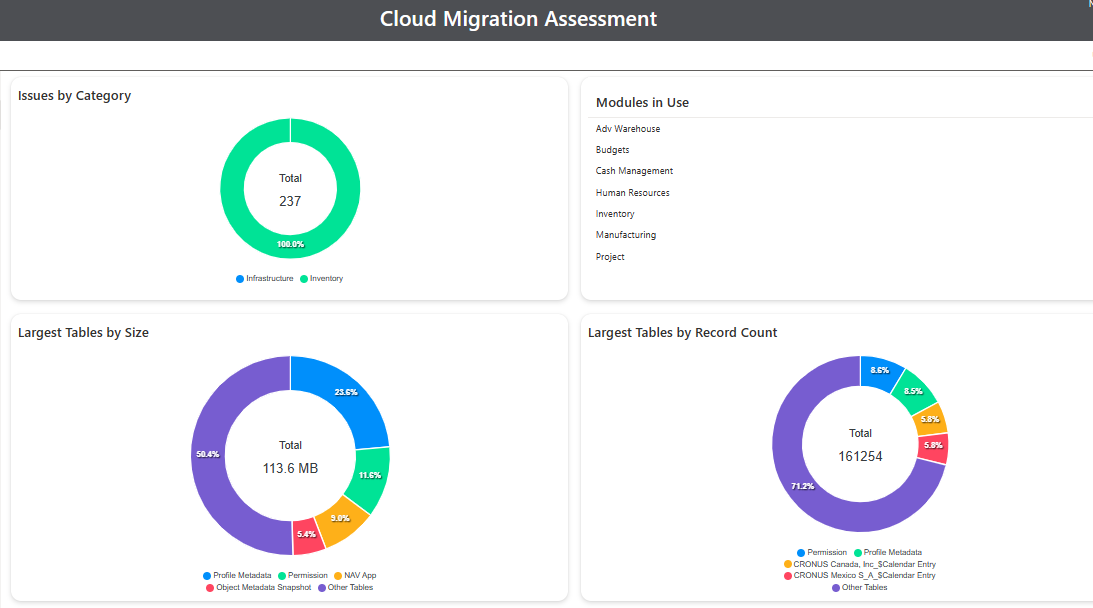This screenshot has width=1093, height=608.
Task: Click the Total 113.6 MB value
Action: coord(290,469)
